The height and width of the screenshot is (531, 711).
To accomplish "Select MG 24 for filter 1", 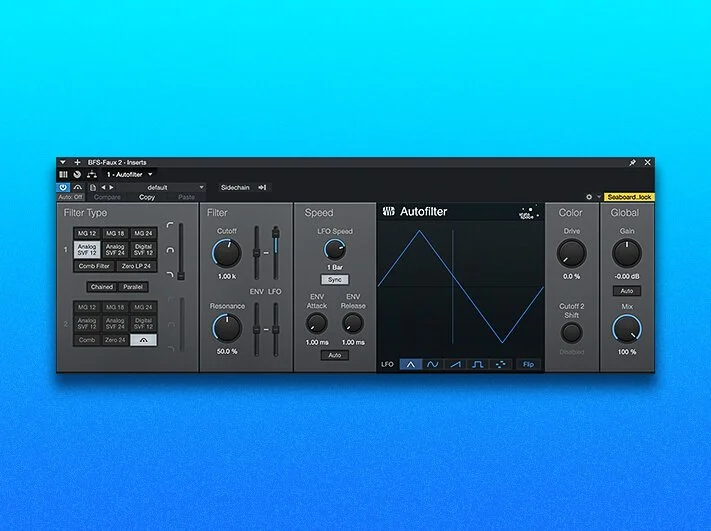I will (143, 233).
